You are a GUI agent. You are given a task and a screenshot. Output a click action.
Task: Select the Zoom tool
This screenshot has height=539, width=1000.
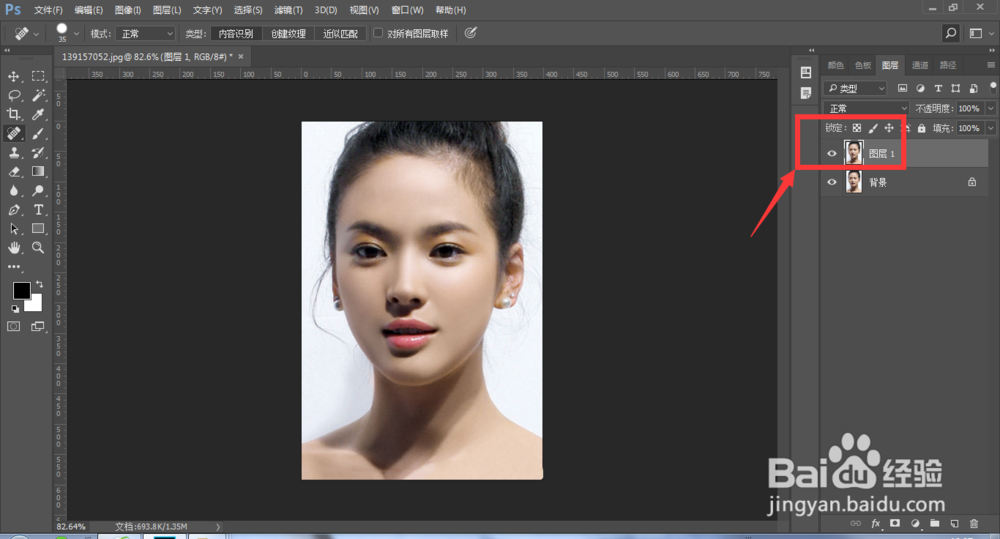click(38, 247)
